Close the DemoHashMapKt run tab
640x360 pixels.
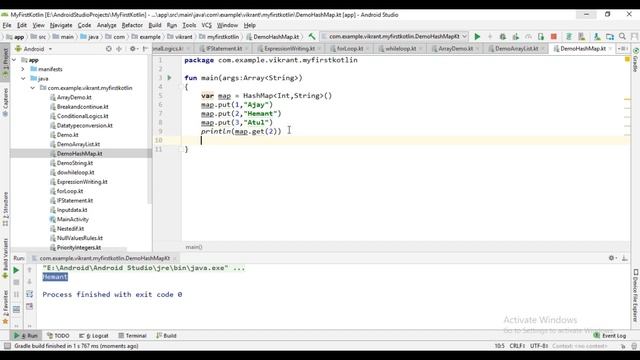coord(175,258)
